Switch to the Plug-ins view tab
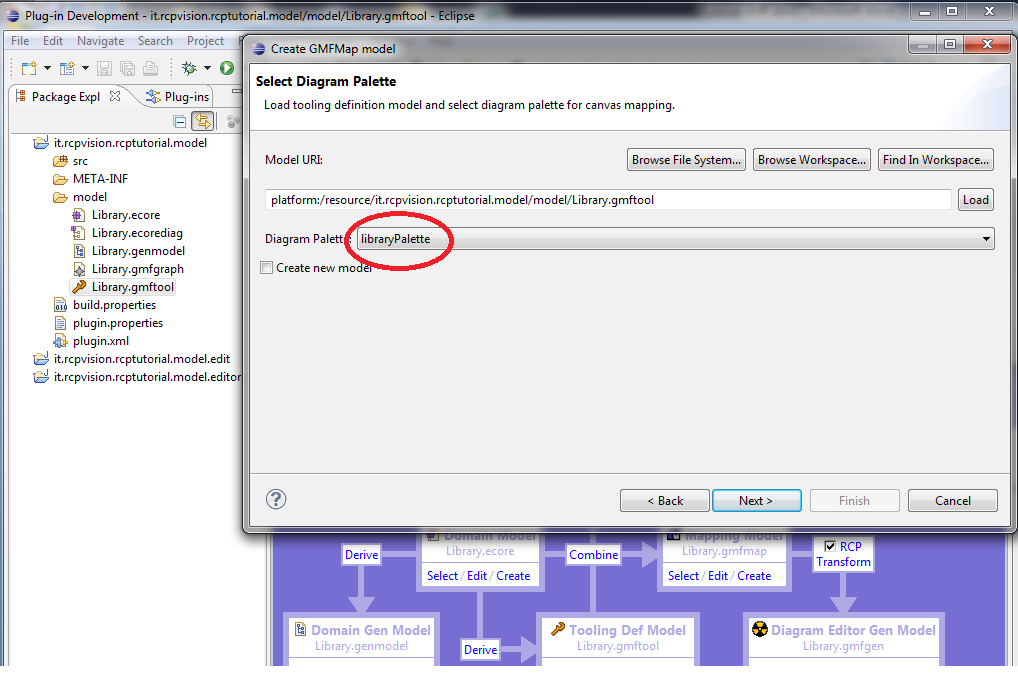 [178, 97]
